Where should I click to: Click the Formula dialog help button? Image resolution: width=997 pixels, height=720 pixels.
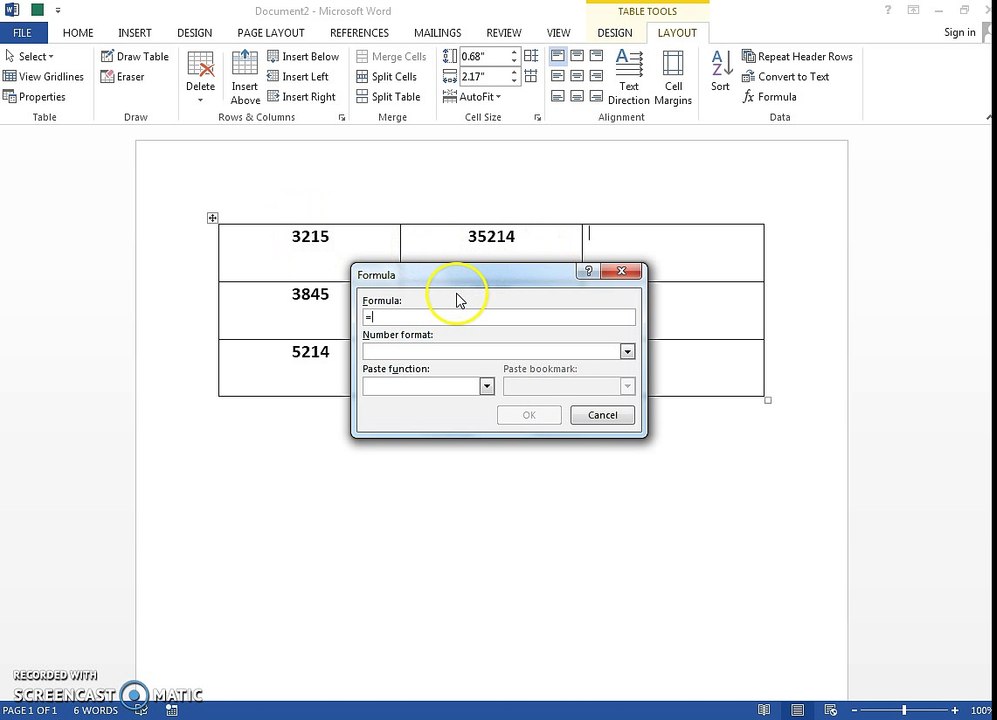(x=588, y=271)
